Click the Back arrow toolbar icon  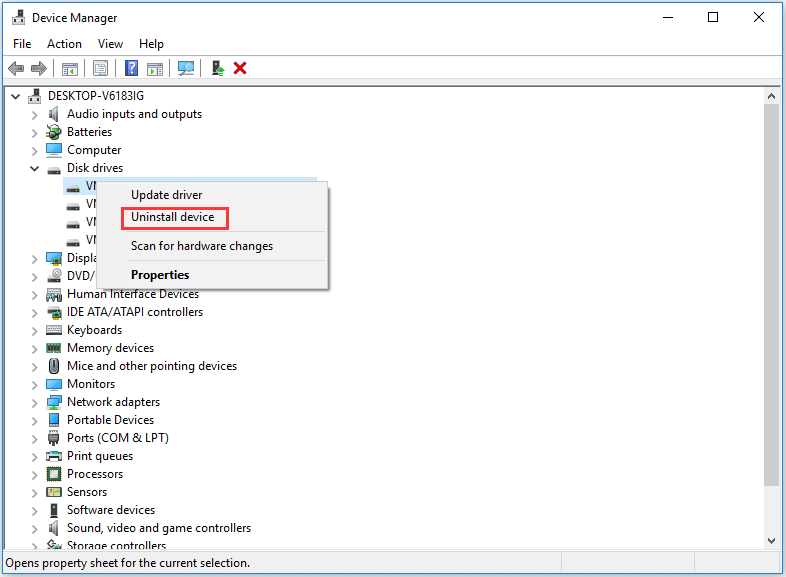(x=16, y=68)
